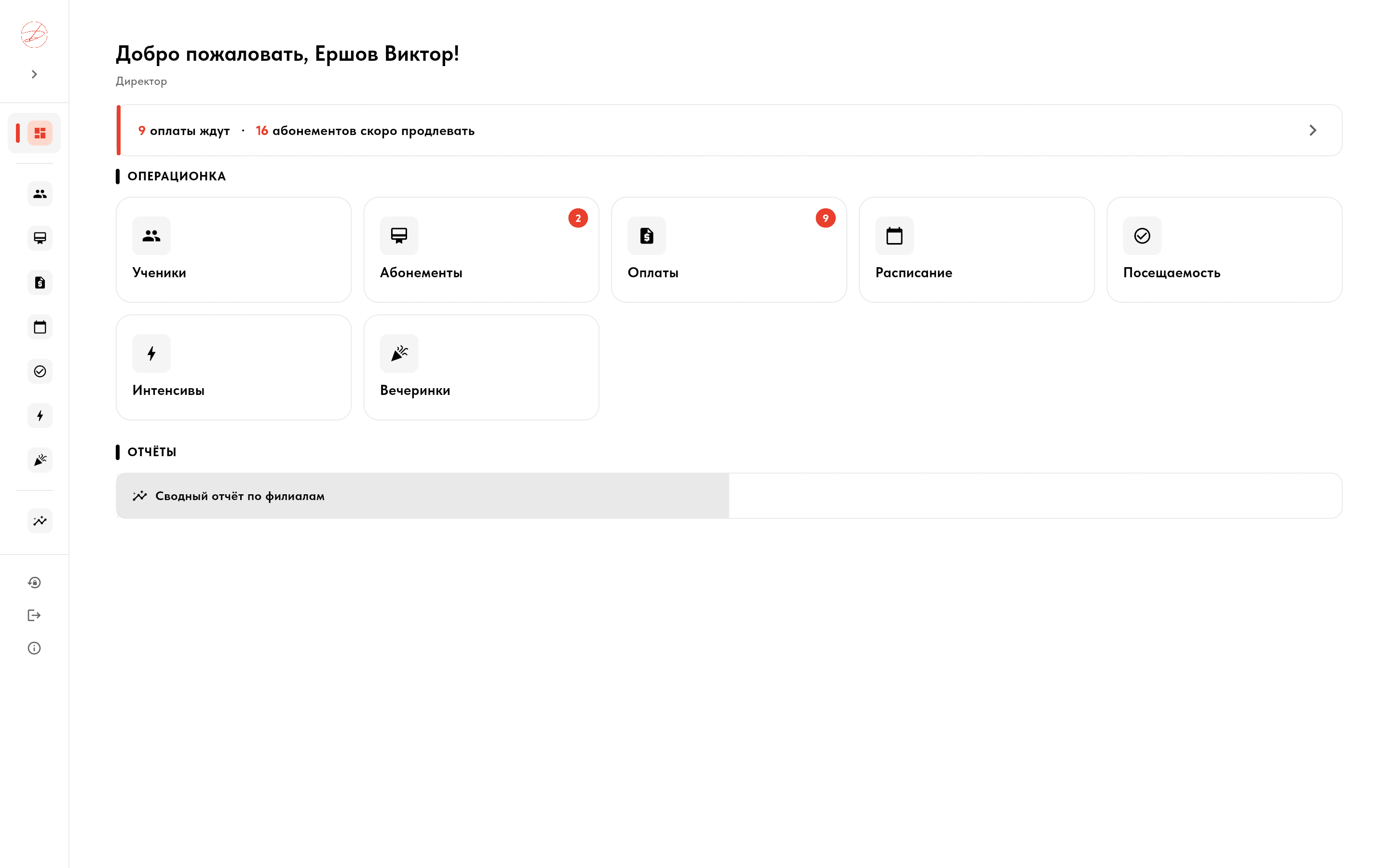Click the lightning icon in the Интенсивы card
1389x868 pixels.
tap(151, 353)
